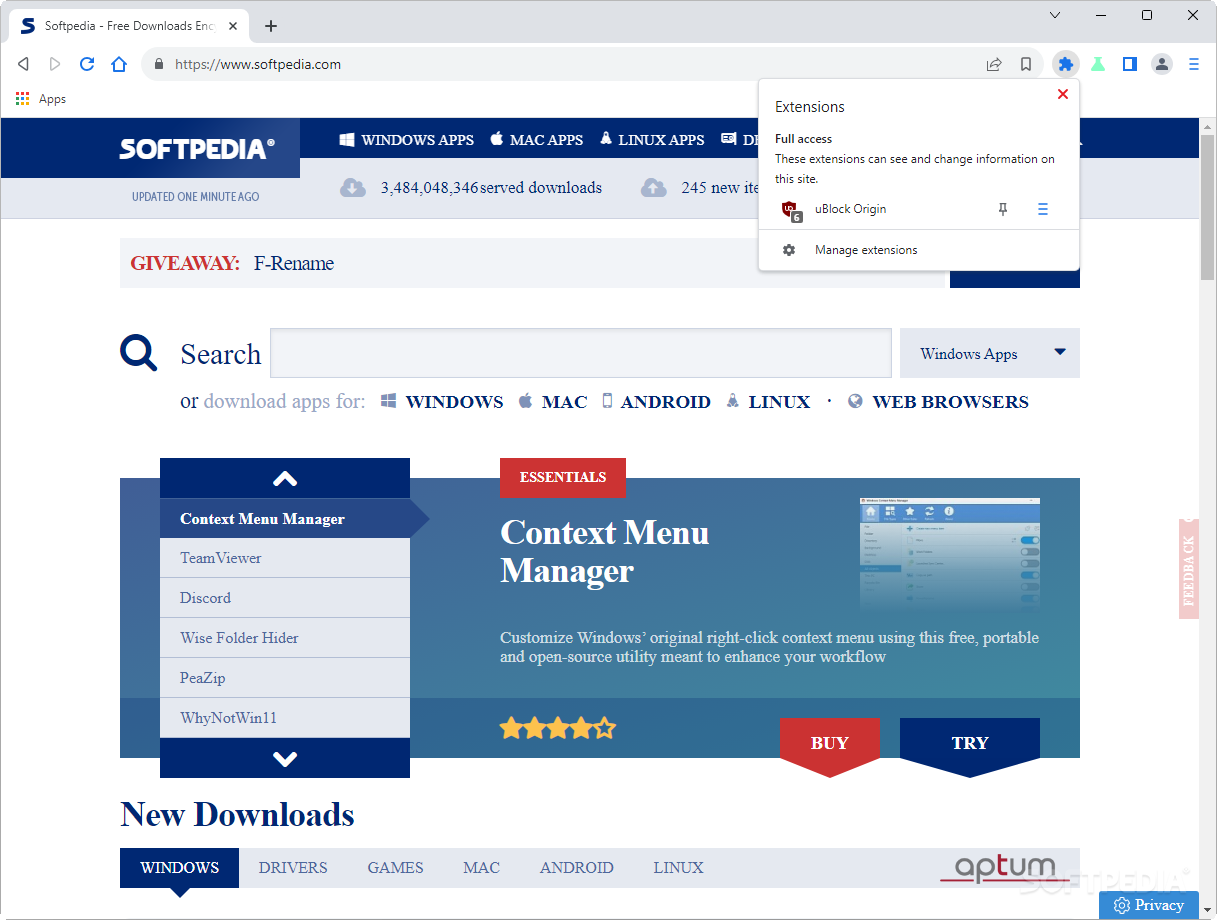Image resolution: width=1217 pixels, height=920 pixels.
Task: Open the share page icon in address bar
Action: pos(994,64)
